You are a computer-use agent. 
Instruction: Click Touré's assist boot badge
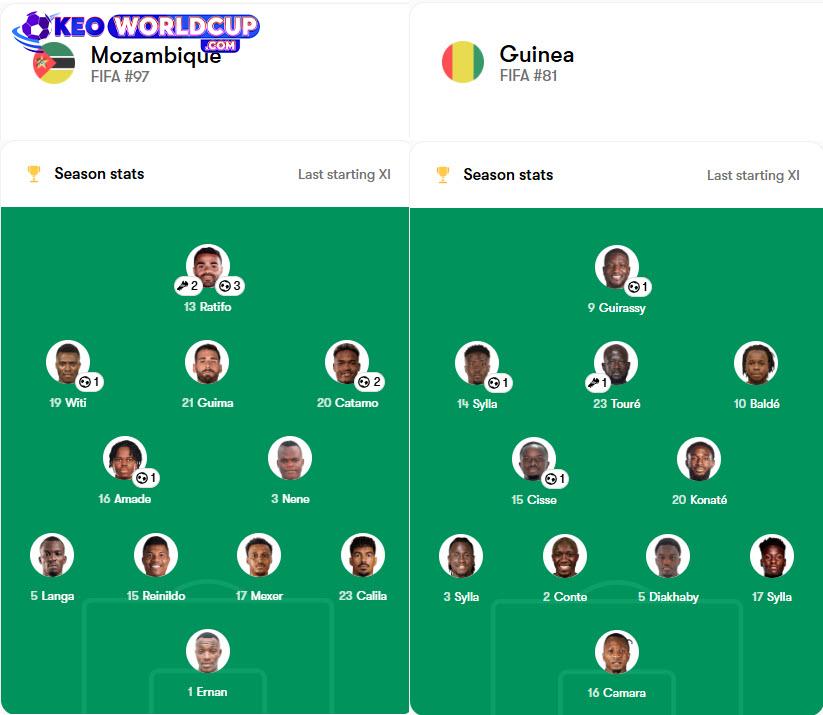(598, 383)
